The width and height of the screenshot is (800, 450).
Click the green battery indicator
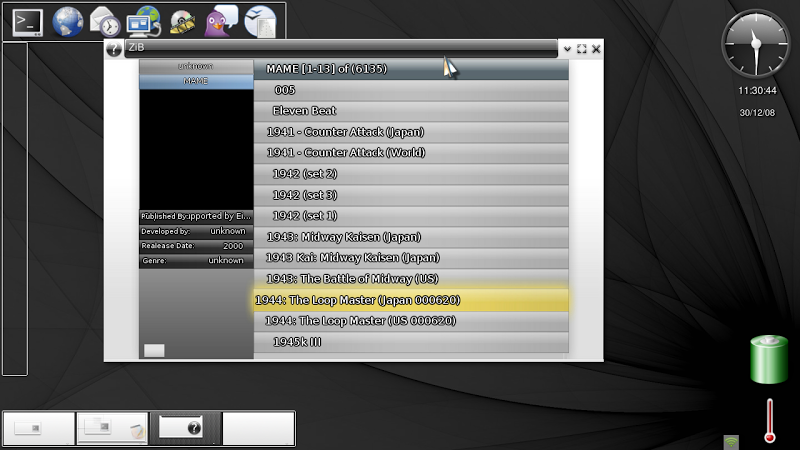tap(769, 360)
